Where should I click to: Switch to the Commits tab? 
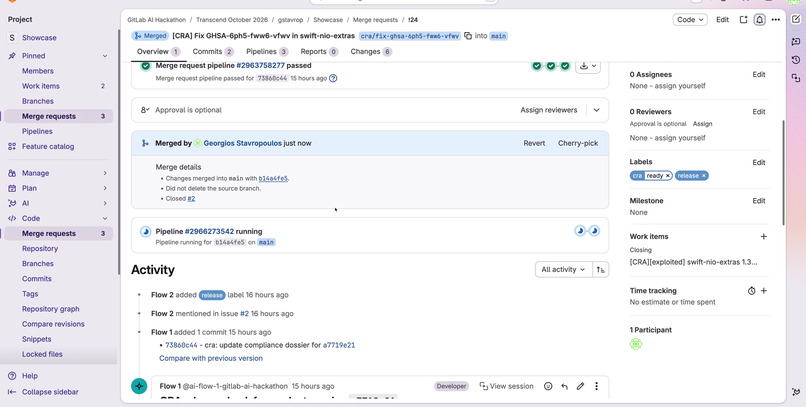[x=213, y=51]
